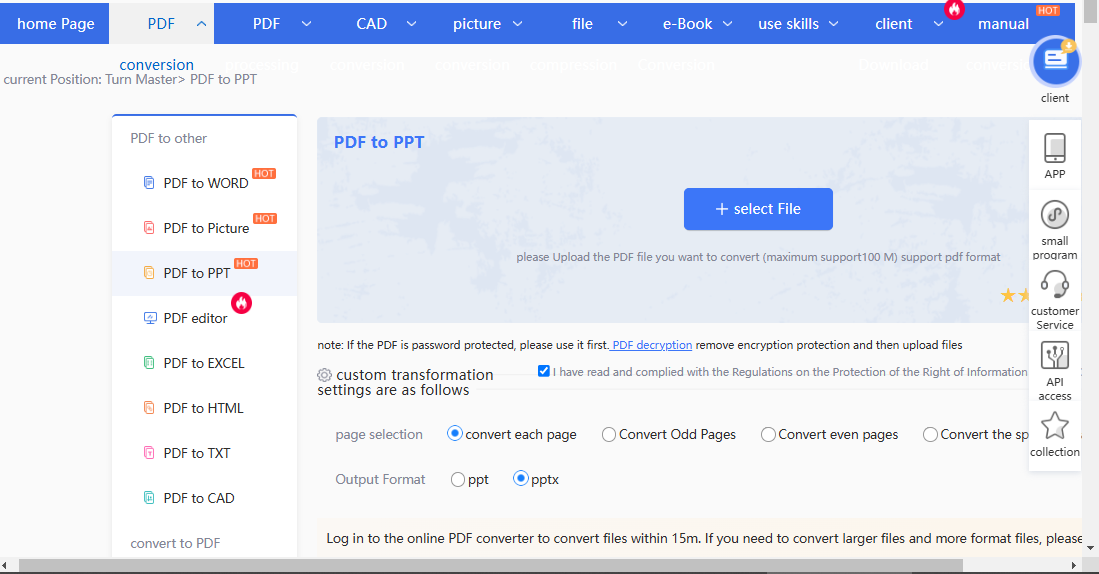This screenshot has height=574, width=1099.
Task: Open the API access icon
Action: 1055,355
